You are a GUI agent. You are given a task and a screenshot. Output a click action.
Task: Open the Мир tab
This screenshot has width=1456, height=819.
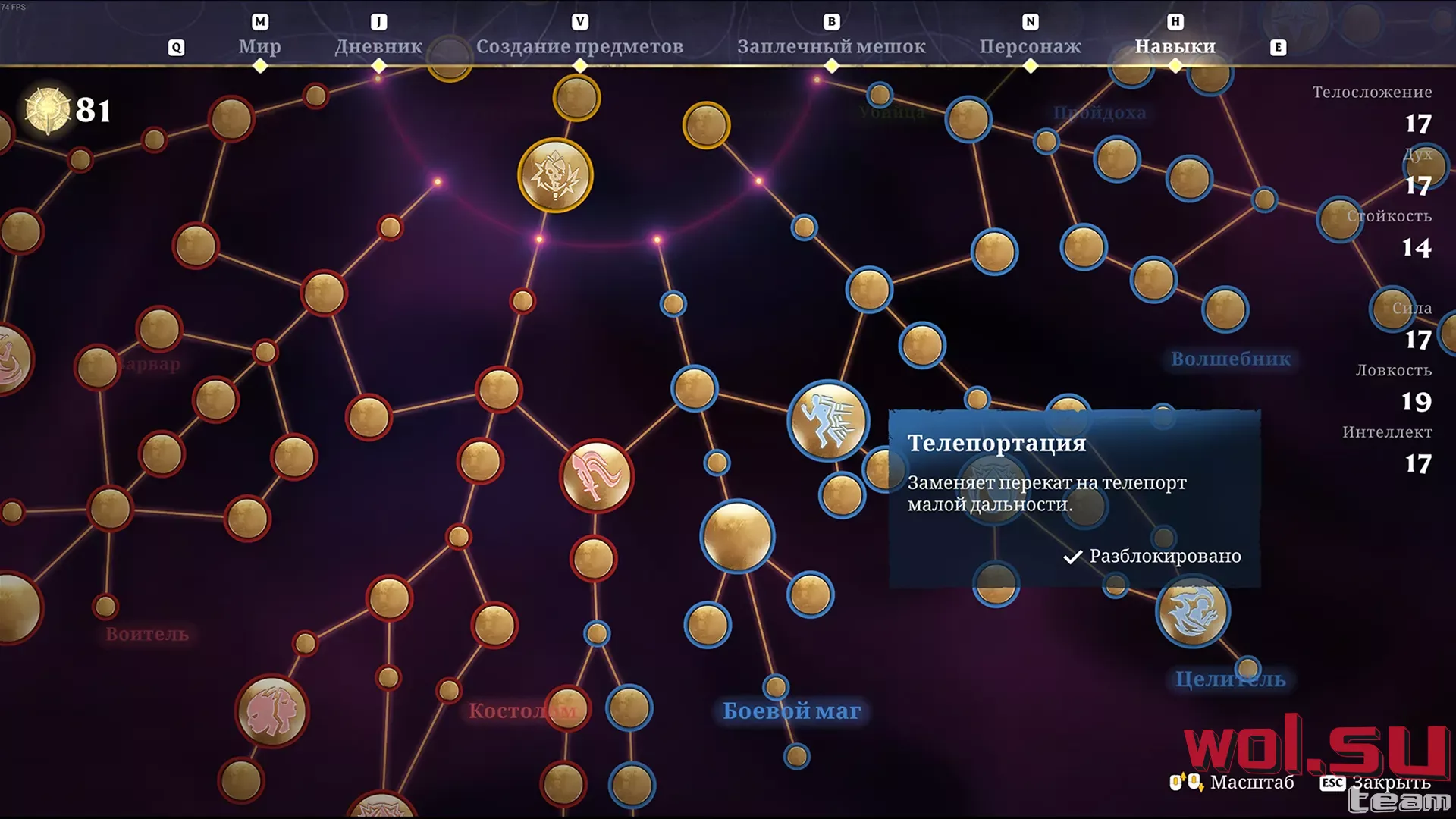click(x=260, y=46)
